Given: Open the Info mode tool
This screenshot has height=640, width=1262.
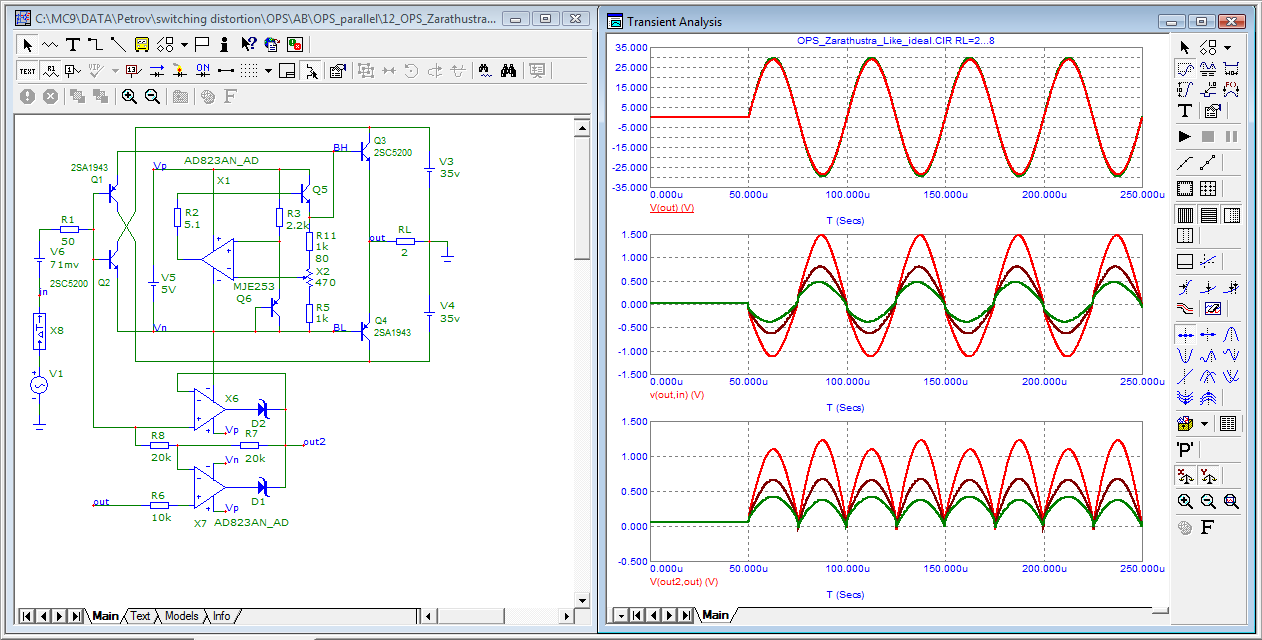Looking at the screenshot, I should coord(225,44).
